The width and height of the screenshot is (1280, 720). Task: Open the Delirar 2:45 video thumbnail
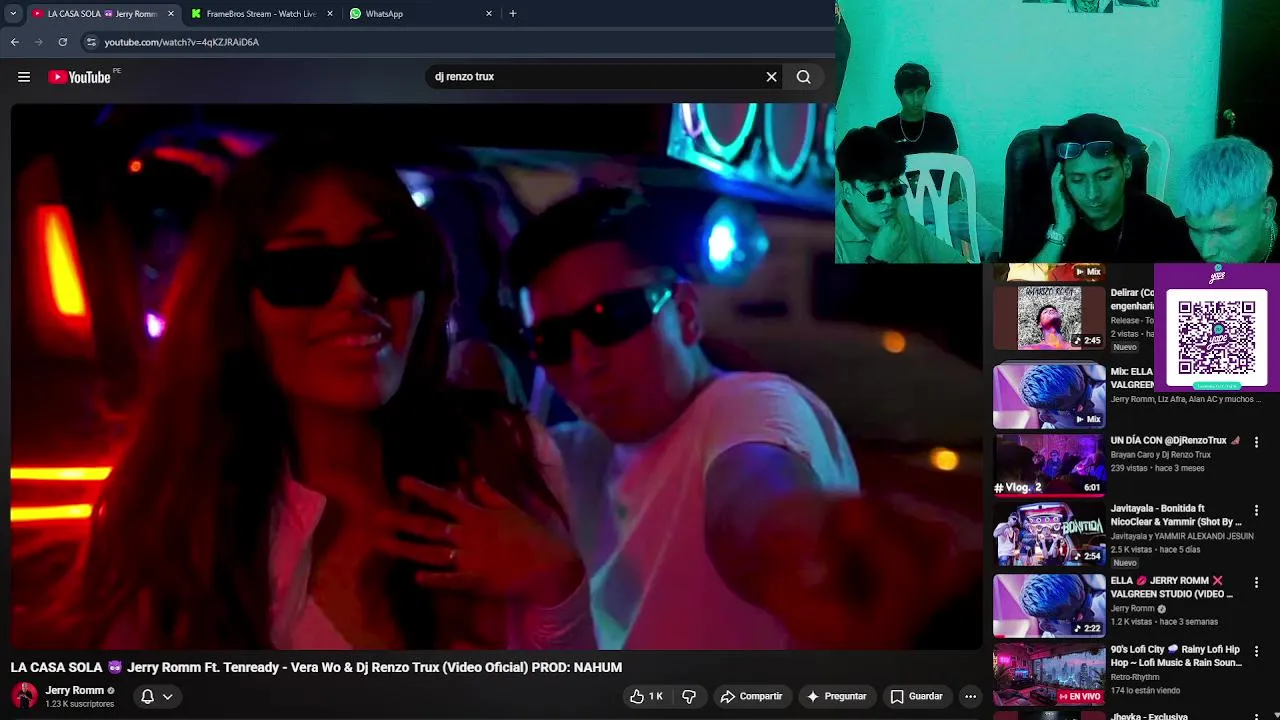(x=1049, y=319)
